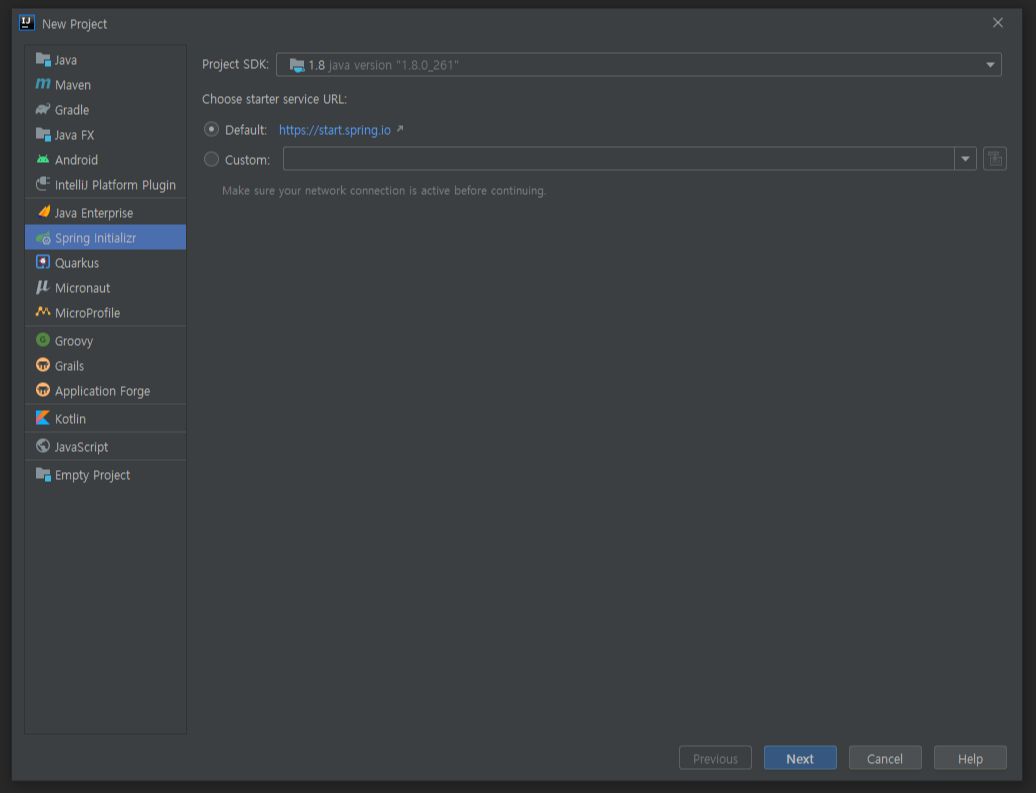
Task: Expand the Custom URL history dropdown arrow
Action: coord(965,159)
